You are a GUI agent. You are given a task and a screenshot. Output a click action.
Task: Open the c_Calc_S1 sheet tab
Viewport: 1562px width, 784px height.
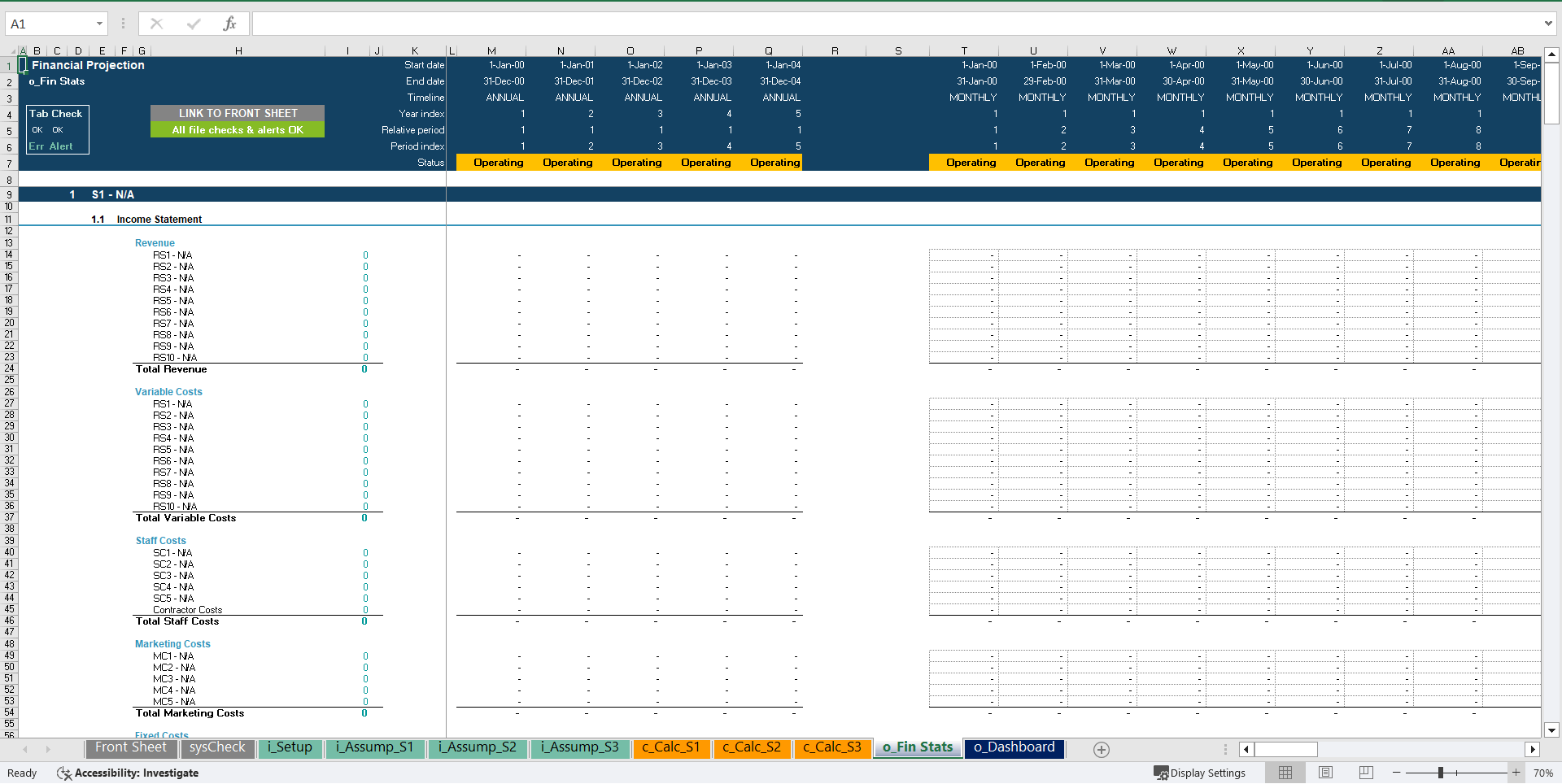point(671,747)
